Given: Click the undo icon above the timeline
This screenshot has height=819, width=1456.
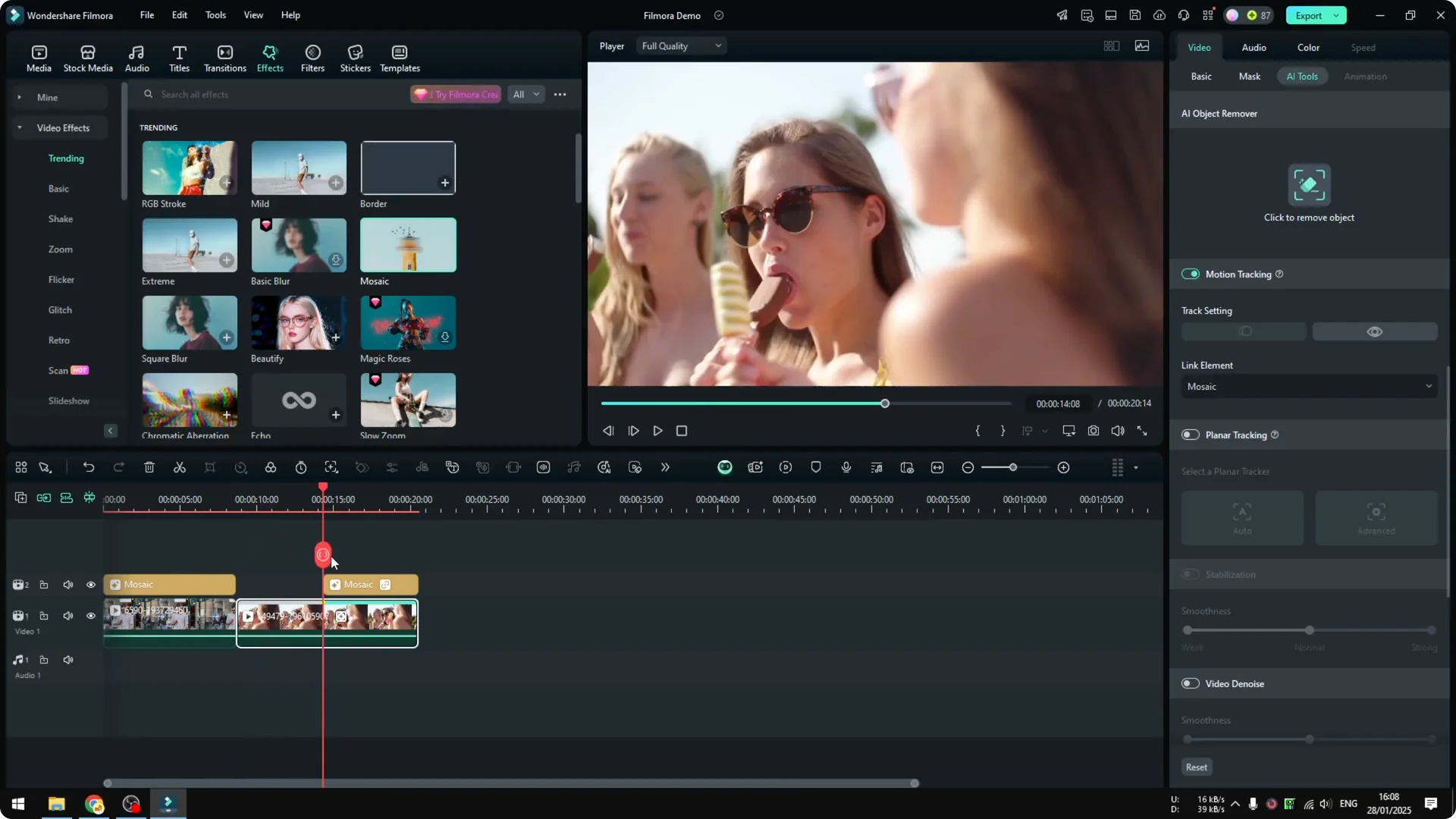Looking at the screenshot, I should pyautogui.click(x=89, y=467).
